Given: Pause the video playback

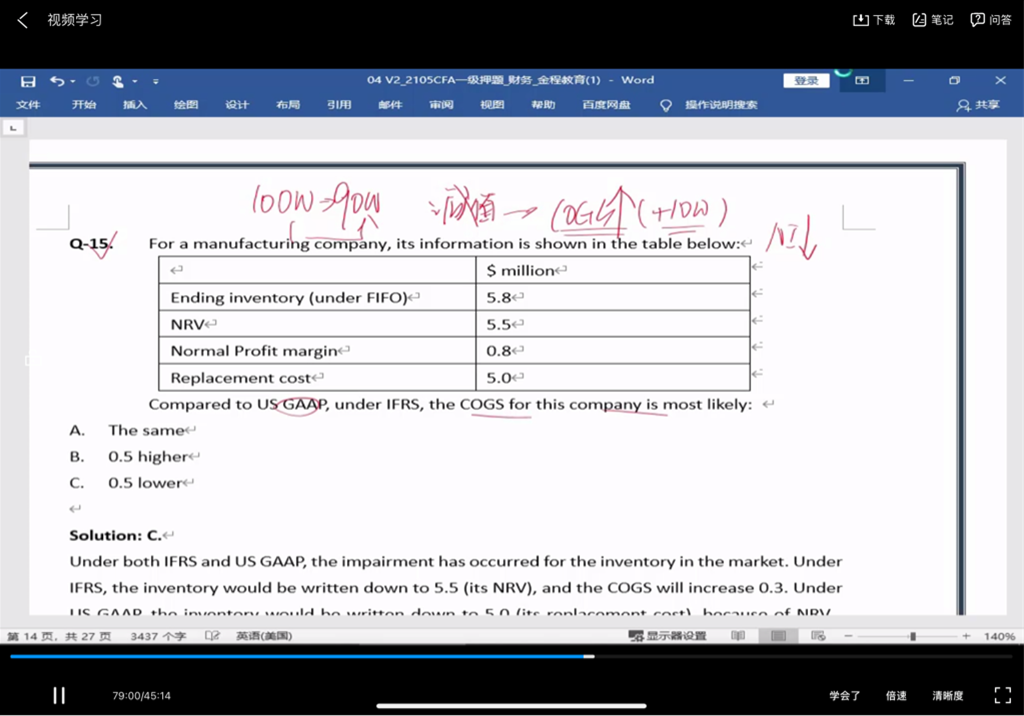Looking at the screenshot, I should coord(59,695).
